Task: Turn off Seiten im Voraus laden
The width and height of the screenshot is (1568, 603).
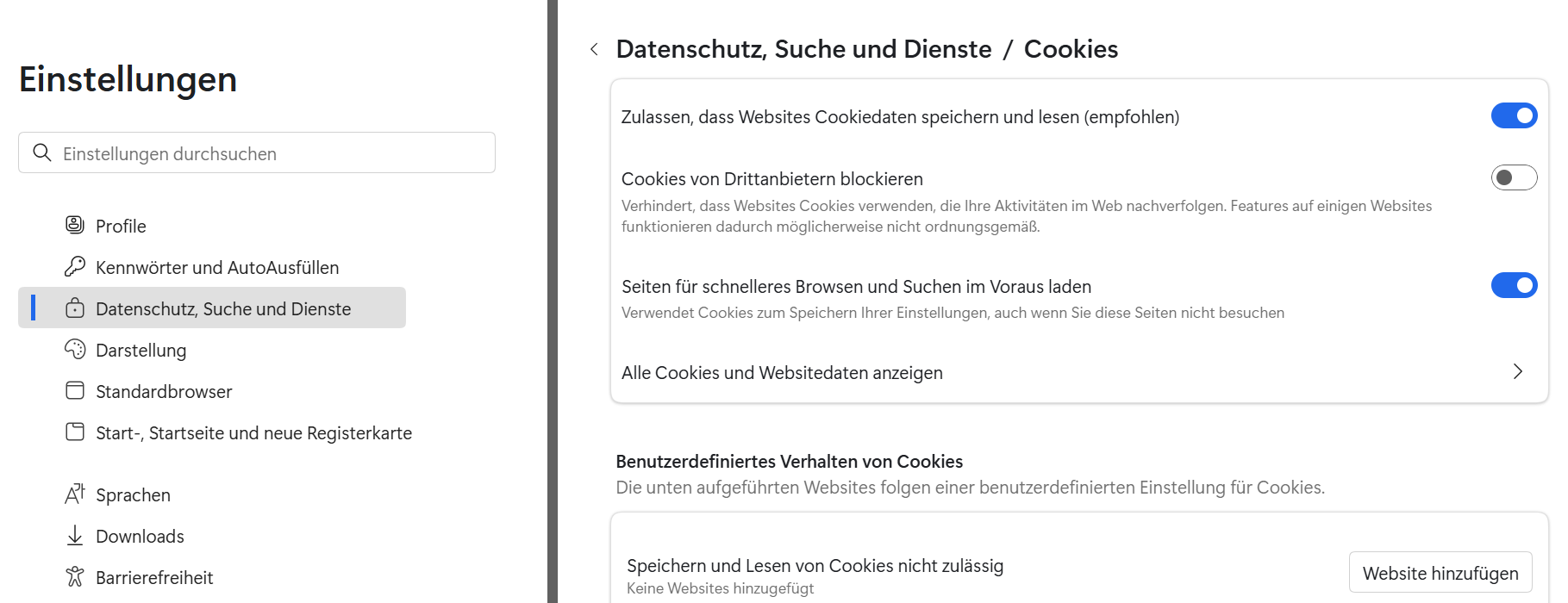Action: [x=1514, y=285]
